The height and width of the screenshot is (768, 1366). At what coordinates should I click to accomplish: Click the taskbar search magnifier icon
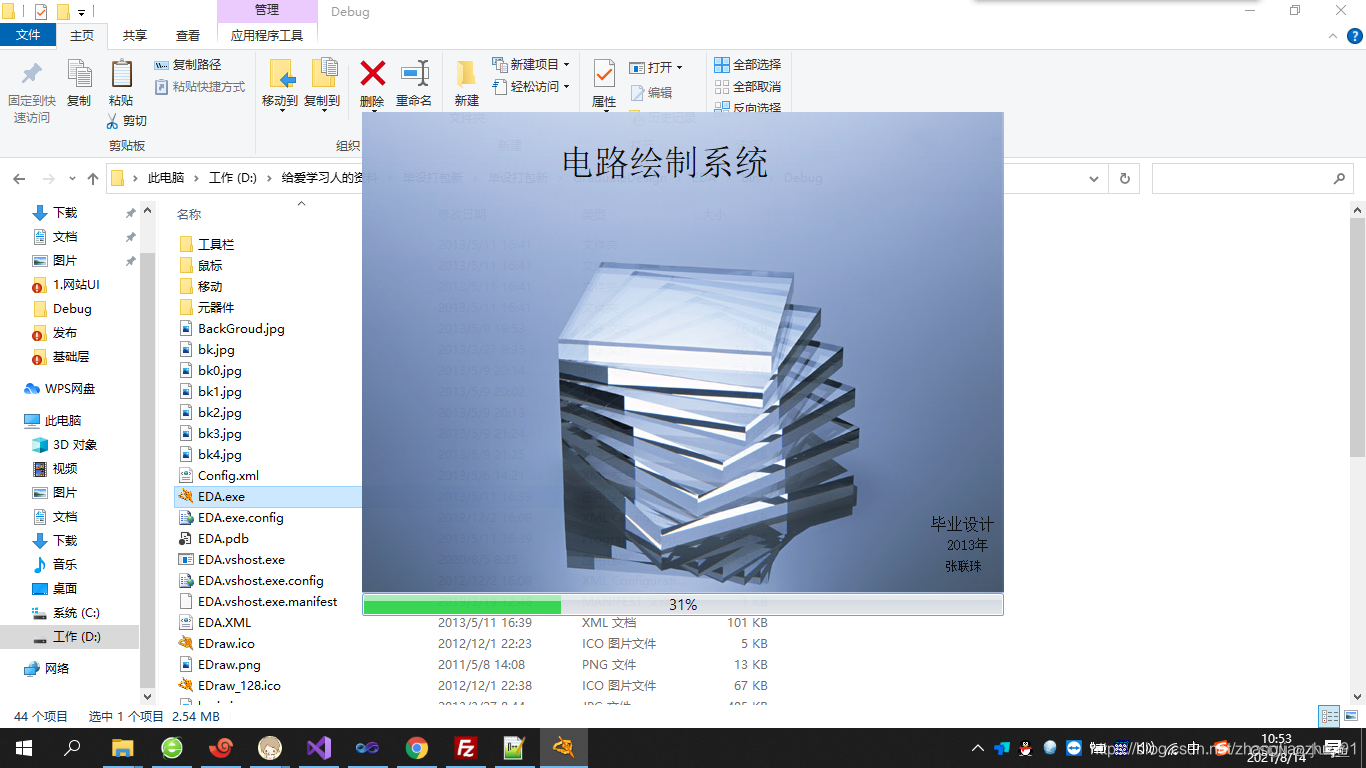[x=72, y=748]
